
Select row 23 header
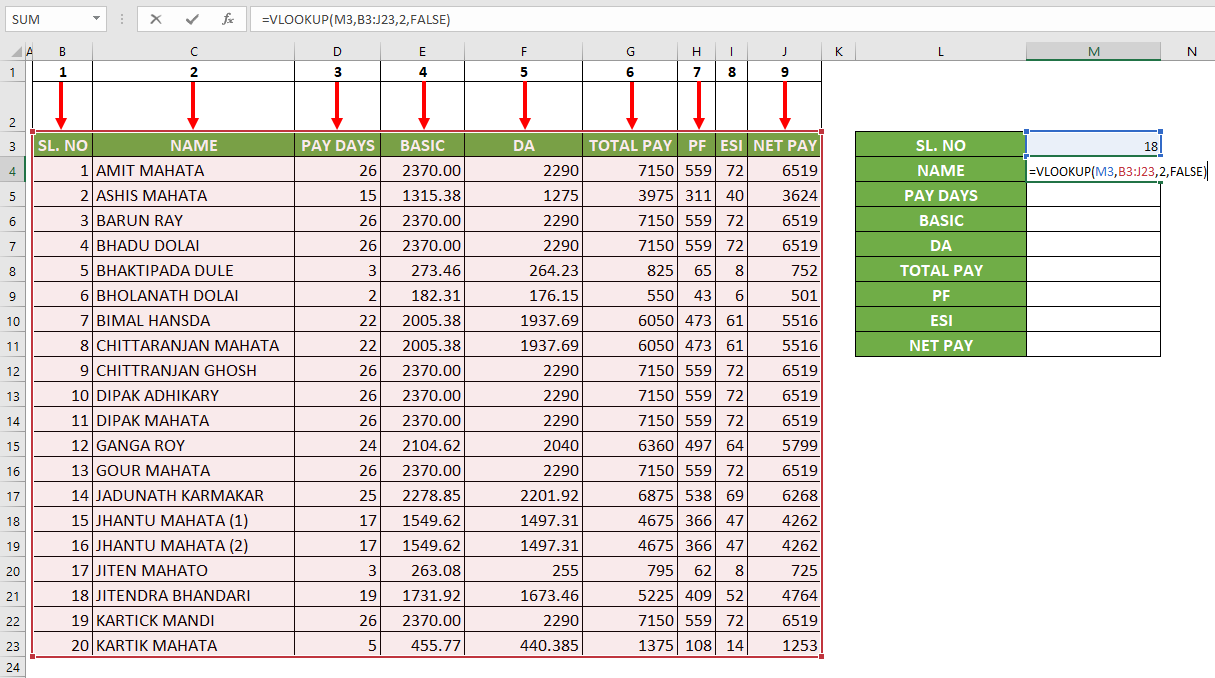[x=13, y=645]
